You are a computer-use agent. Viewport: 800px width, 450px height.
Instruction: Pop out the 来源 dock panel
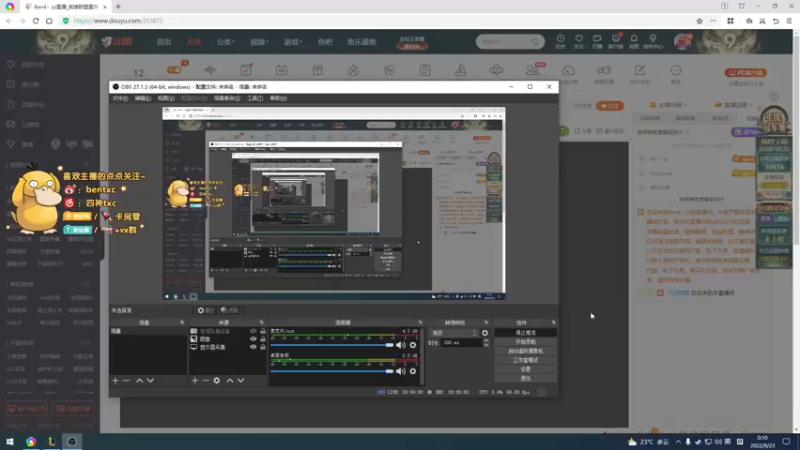262,322
